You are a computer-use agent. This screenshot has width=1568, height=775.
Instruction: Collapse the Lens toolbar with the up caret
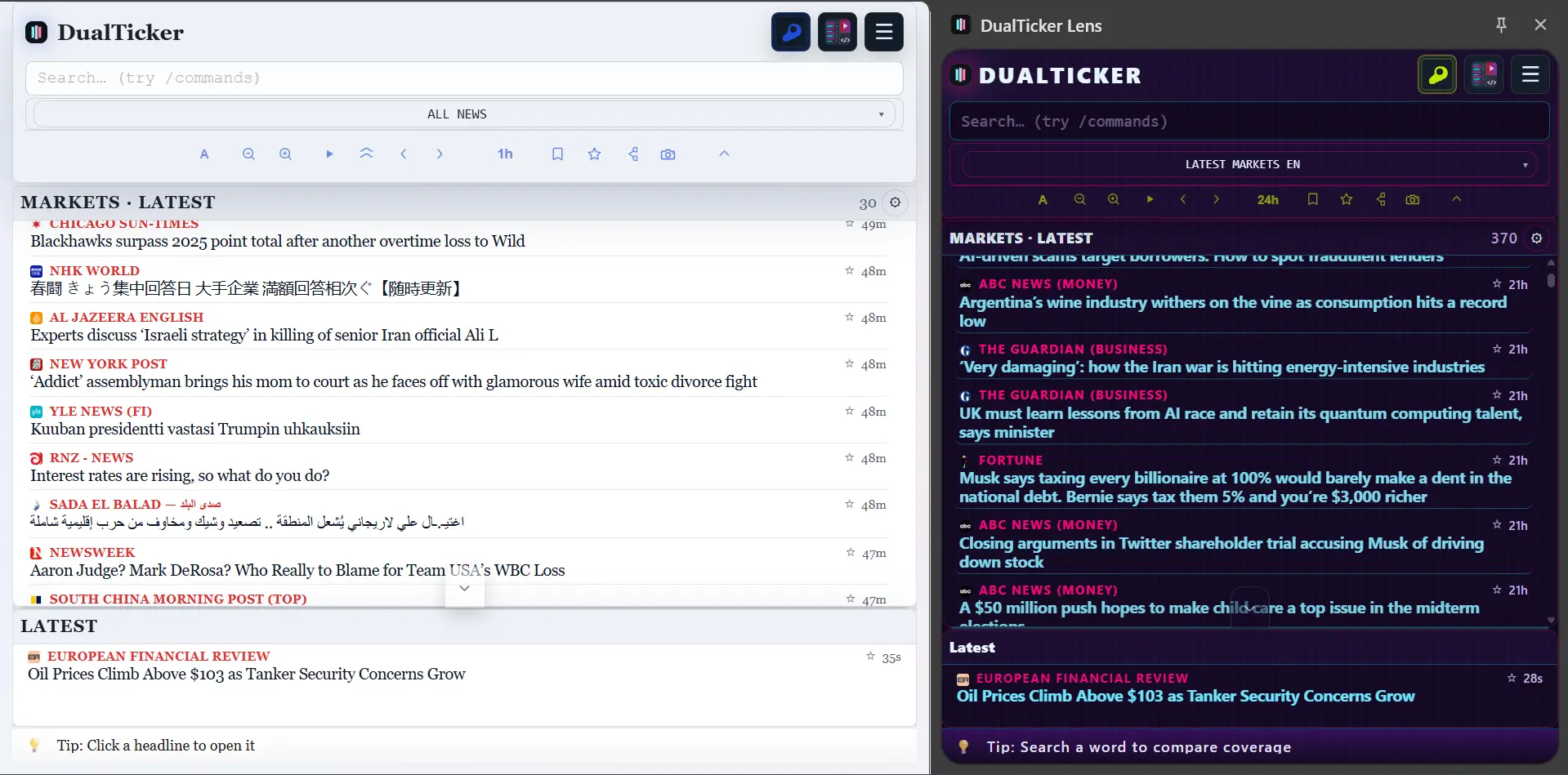[x=1456, y=199]
